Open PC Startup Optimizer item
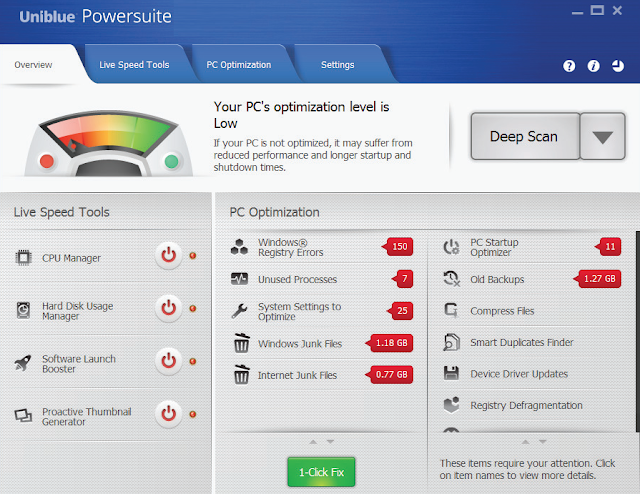 click(x=494, y=247)
